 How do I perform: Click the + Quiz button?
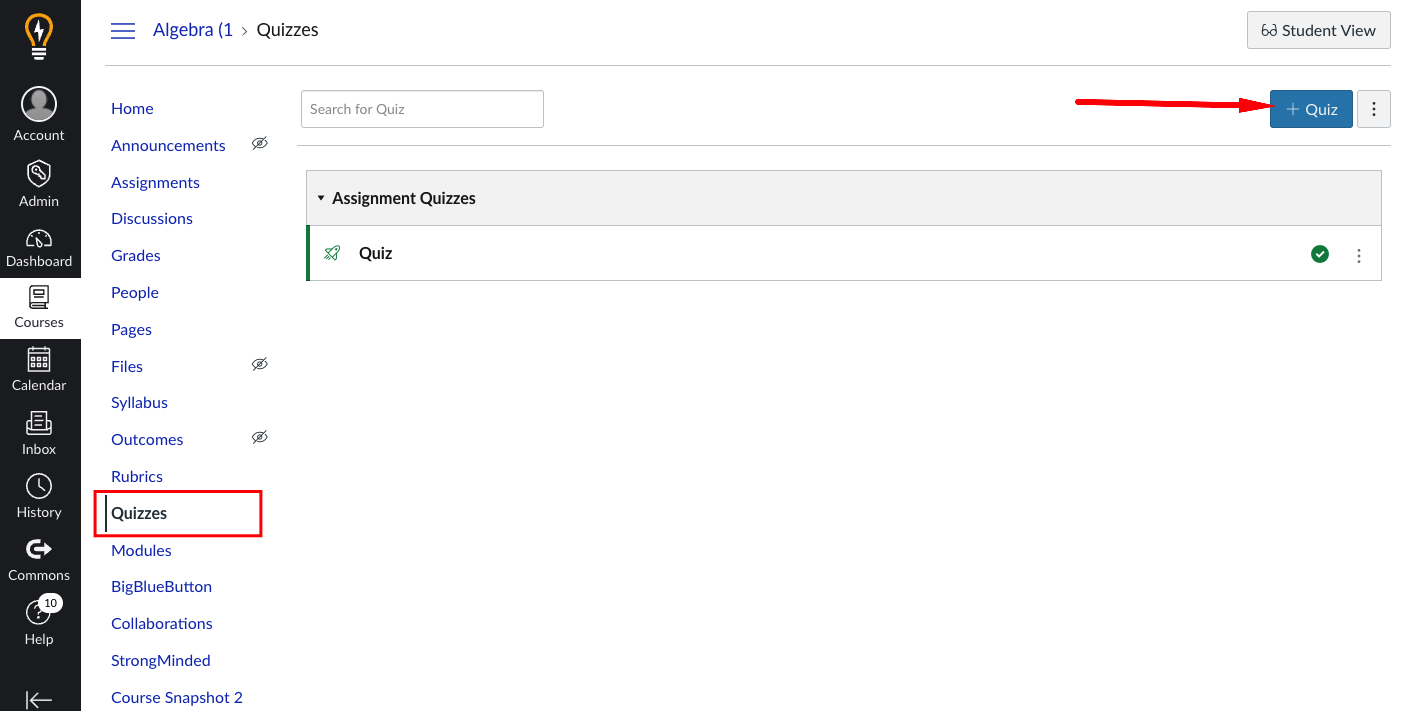(x=1310, y=109)
